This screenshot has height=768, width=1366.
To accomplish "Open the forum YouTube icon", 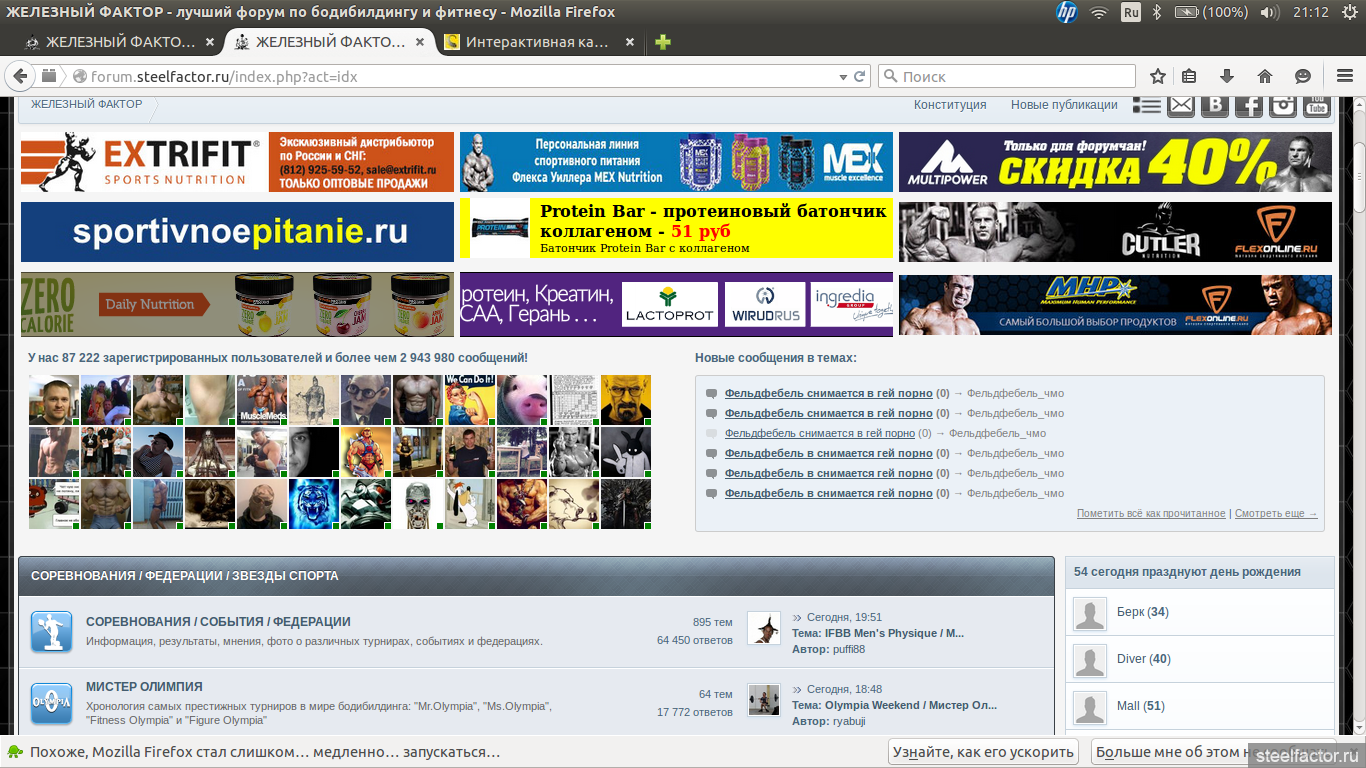I will 1317,105.
